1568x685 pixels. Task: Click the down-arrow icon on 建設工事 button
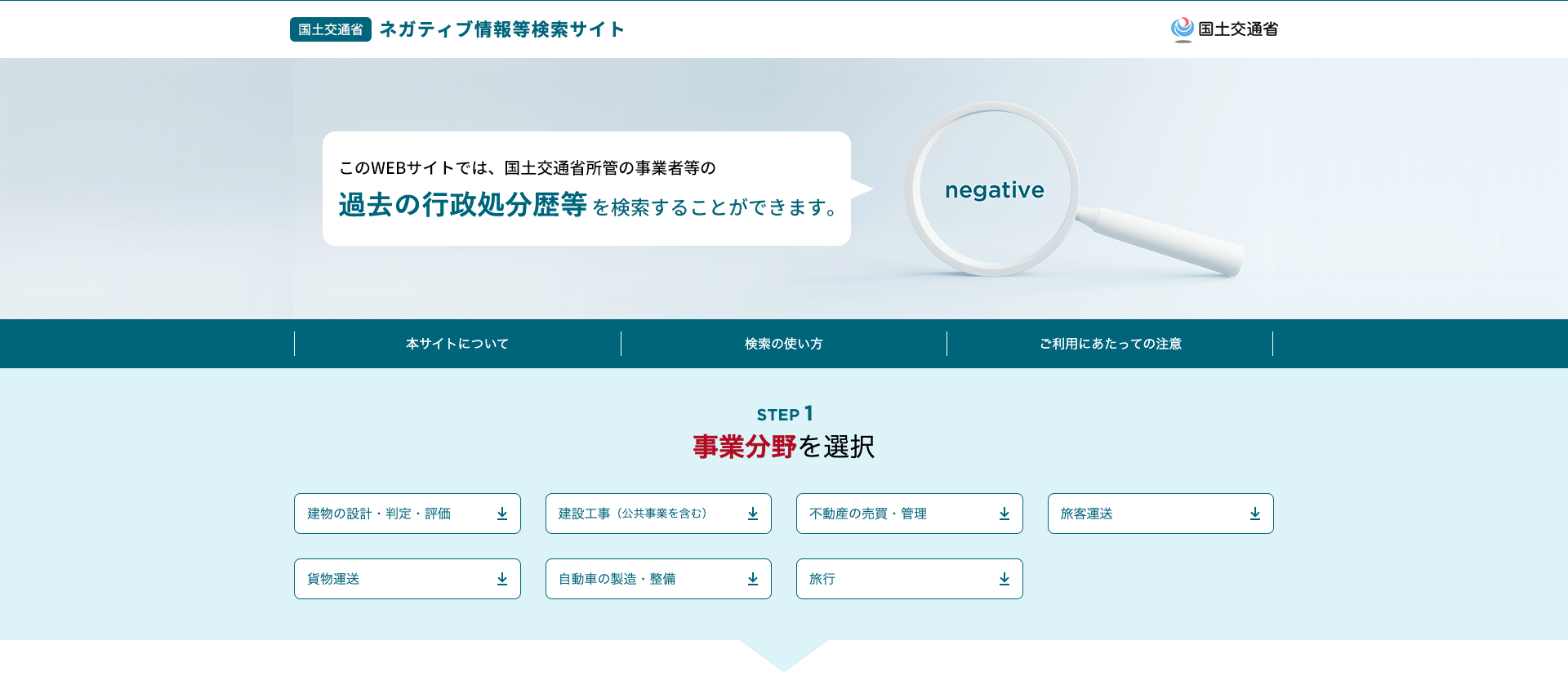click(753, 514)
